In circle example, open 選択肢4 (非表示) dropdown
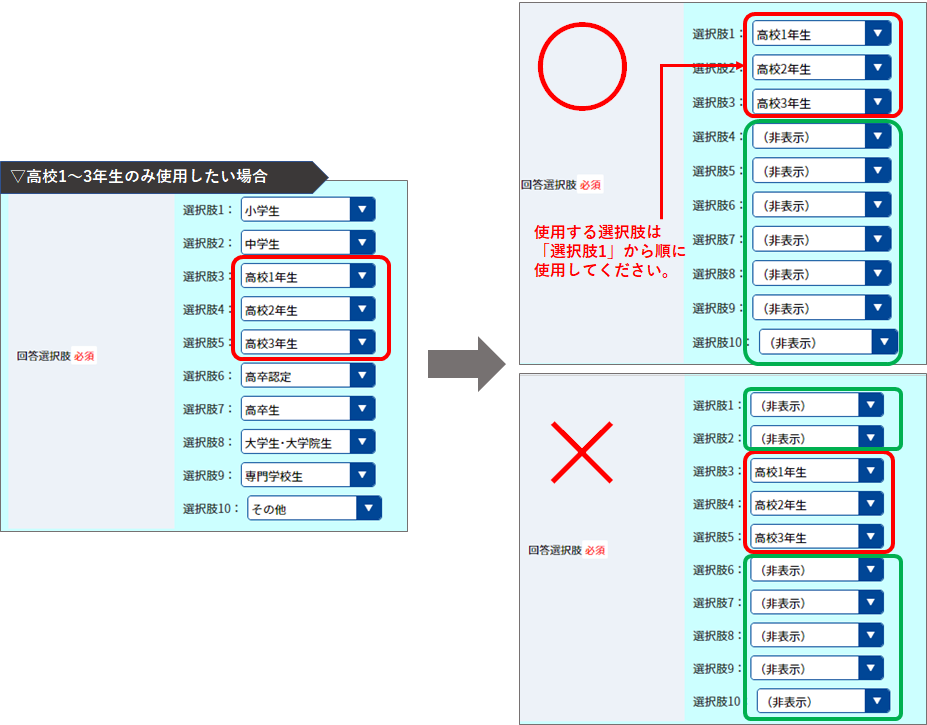This screenshot has width=927, height=725. [822, 136]
